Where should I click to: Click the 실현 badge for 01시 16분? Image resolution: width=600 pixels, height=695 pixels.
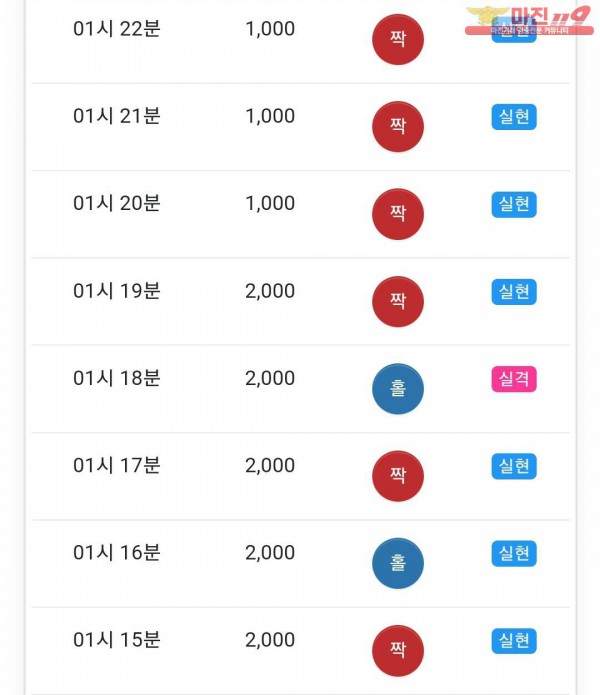(x=514, y=553)
